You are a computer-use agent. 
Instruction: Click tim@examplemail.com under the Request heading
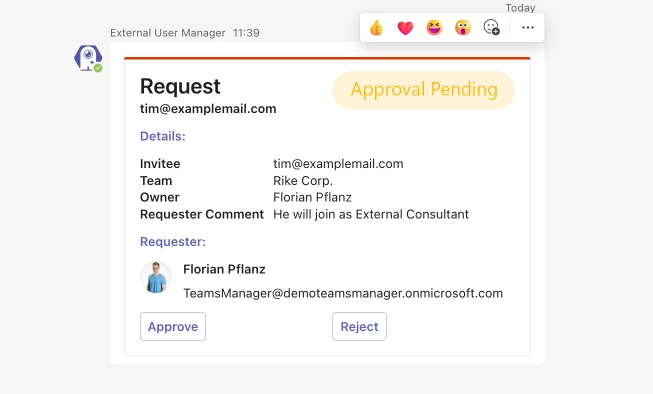pyautogui.click(x=208, y=109)
